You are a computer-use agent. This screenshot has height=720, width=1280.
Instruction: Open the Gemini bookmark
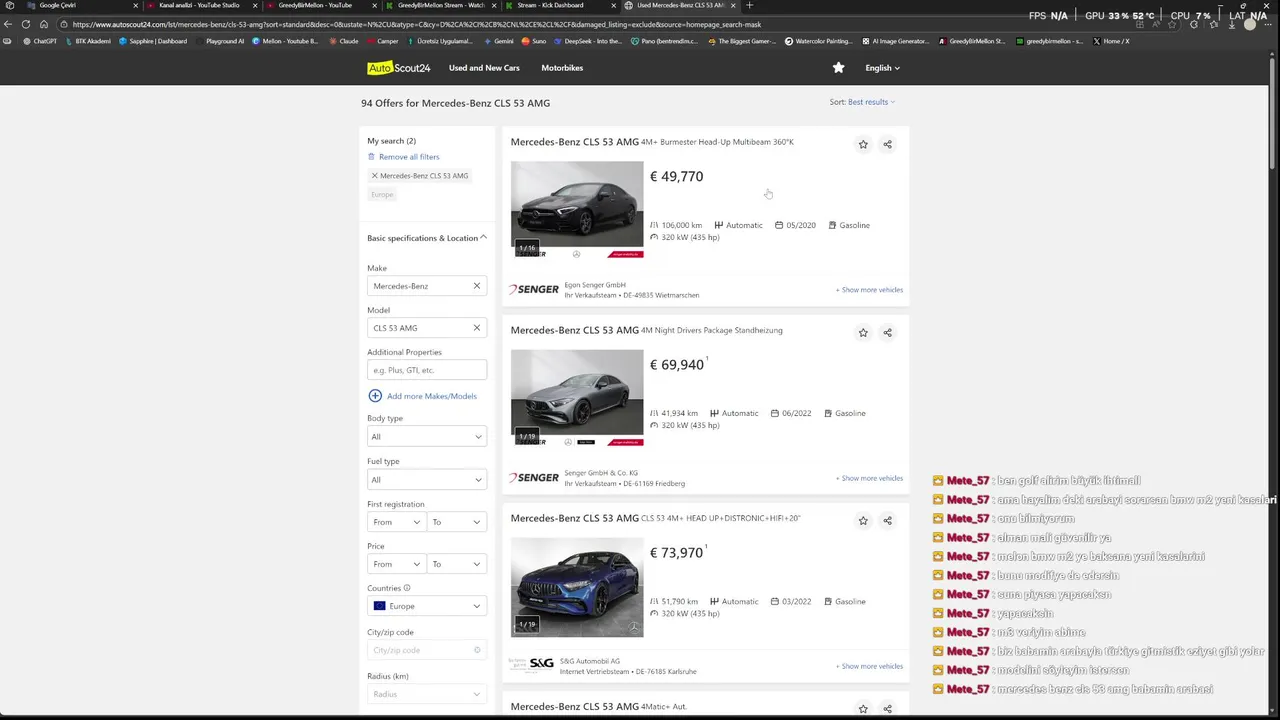click(500, 41)
